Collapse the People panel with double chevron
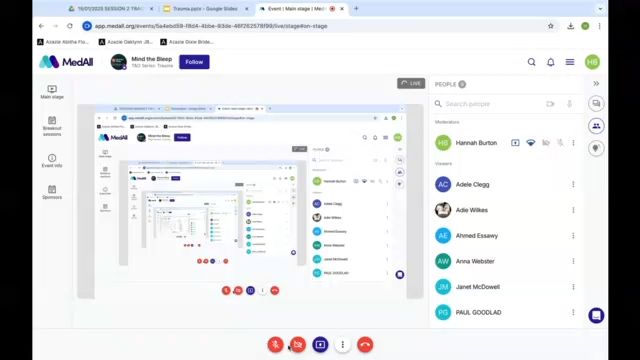This screenshot has width=640, height=360. coord(596,83)
